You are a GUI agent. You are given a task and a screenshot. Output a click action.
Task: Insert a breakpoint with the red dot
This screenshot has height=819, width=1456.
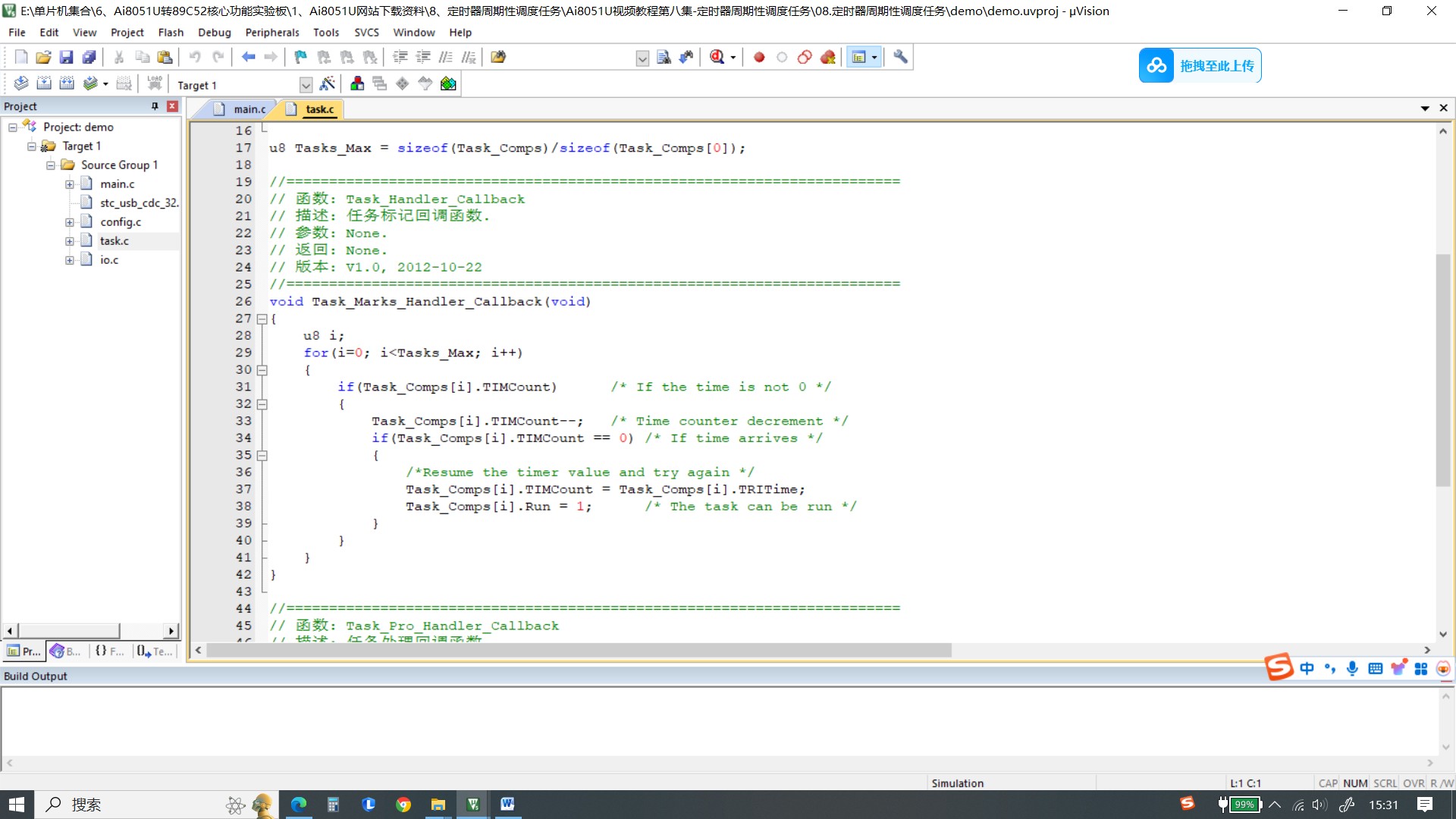click(x=759, y=57)
